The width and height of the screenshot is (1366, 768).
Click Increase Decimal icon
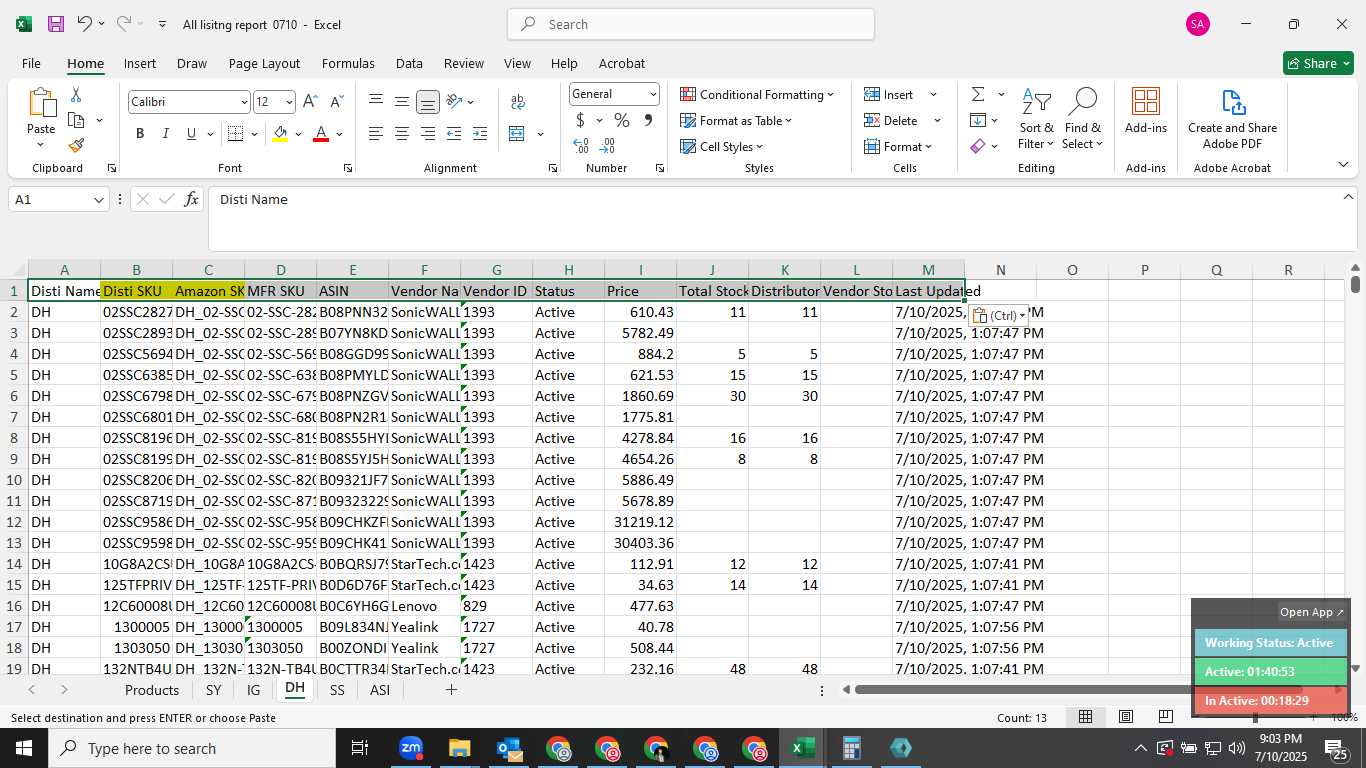click(x=581, y=146)
